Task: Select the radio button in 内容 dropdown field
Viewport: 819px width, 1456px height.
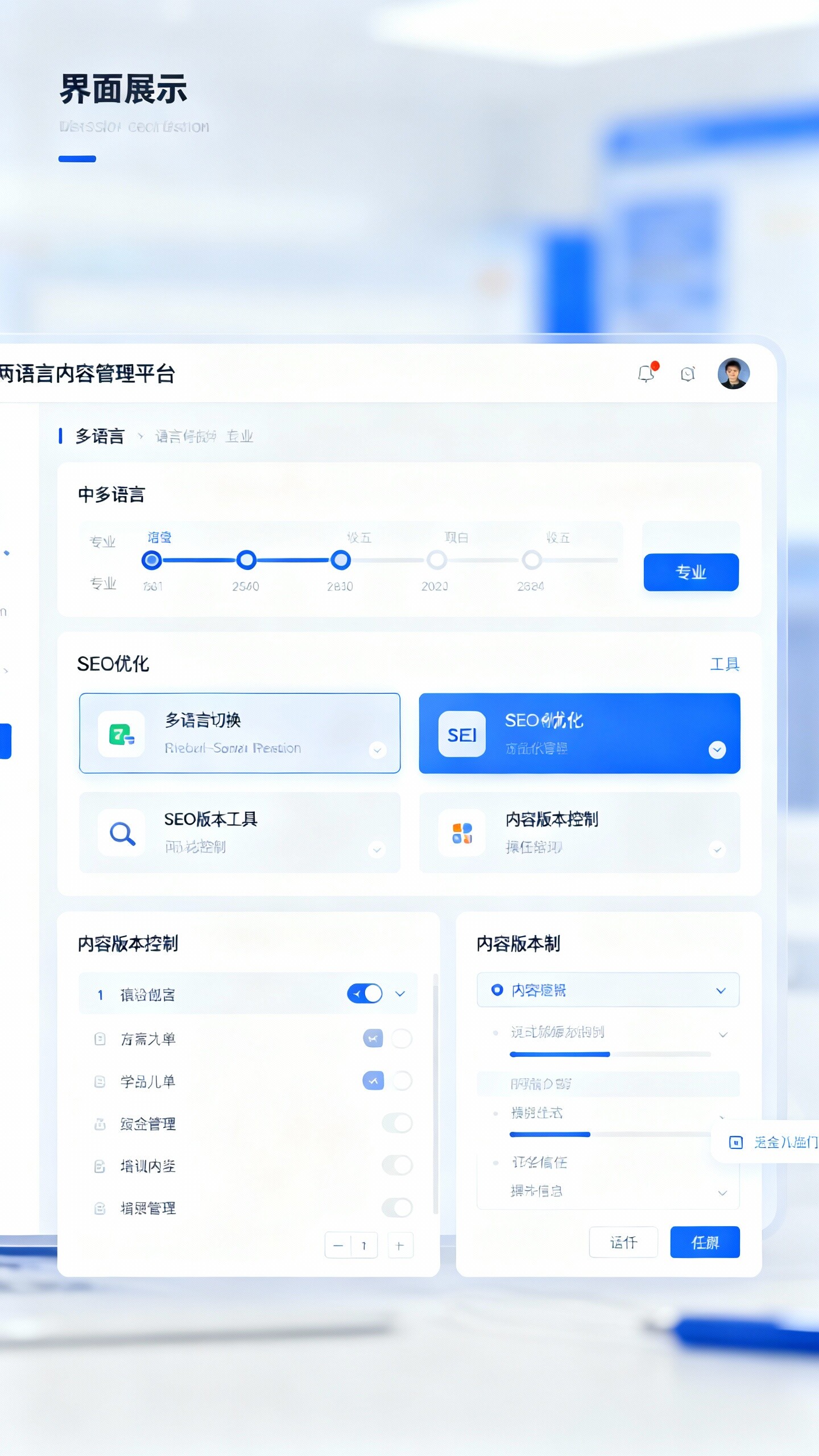Action: click(497, 990)
